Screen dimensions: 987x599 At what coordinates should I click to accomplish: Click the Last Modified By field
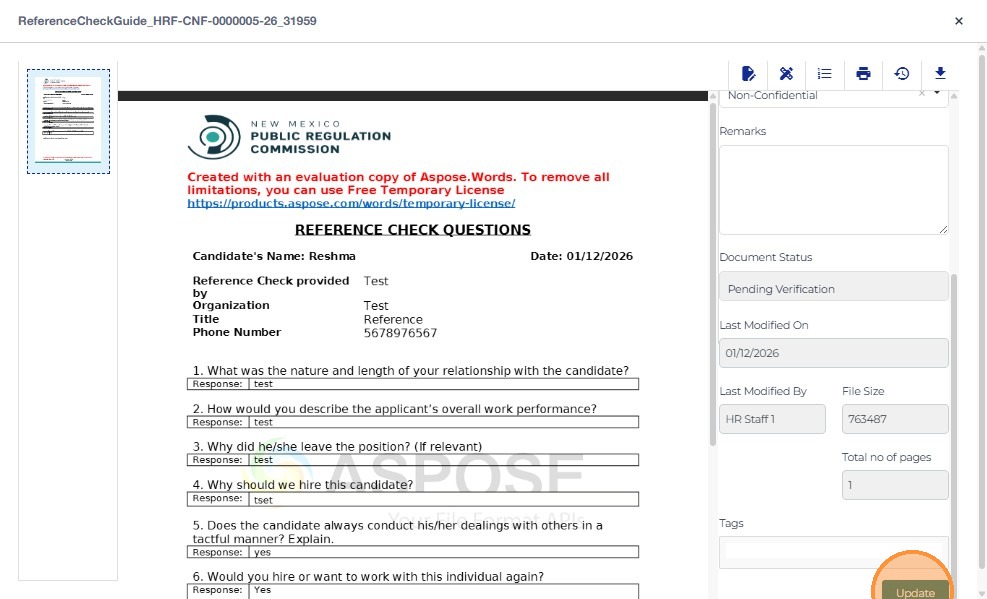772,419
